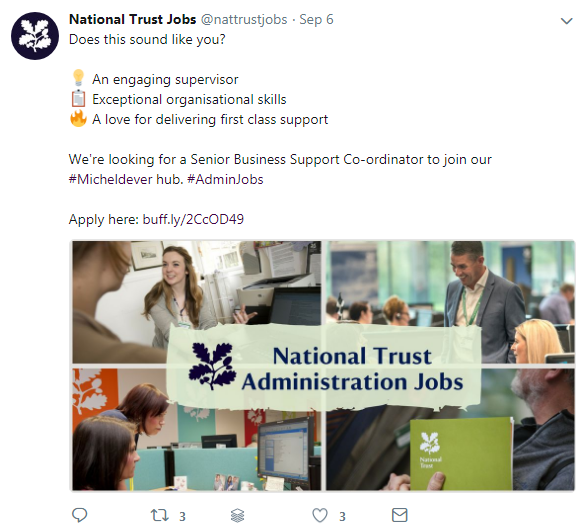Open National Trust oak leaf profile avatar

point(35,36)
